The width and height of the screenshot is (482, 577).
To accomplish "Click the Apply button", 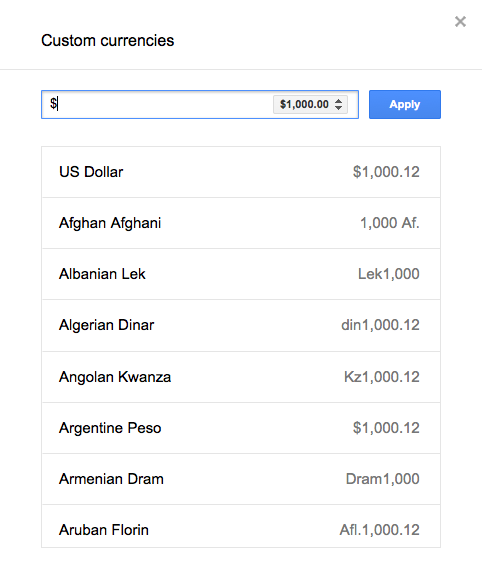I will click(405, 105).
